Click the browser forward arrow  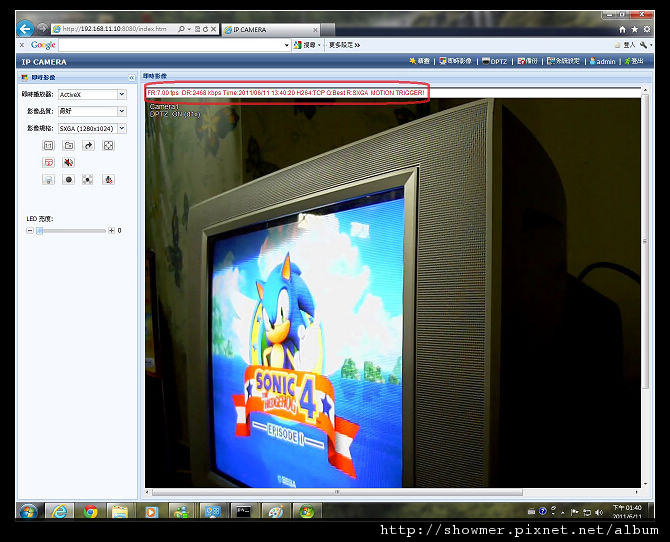tap(42, 28)
